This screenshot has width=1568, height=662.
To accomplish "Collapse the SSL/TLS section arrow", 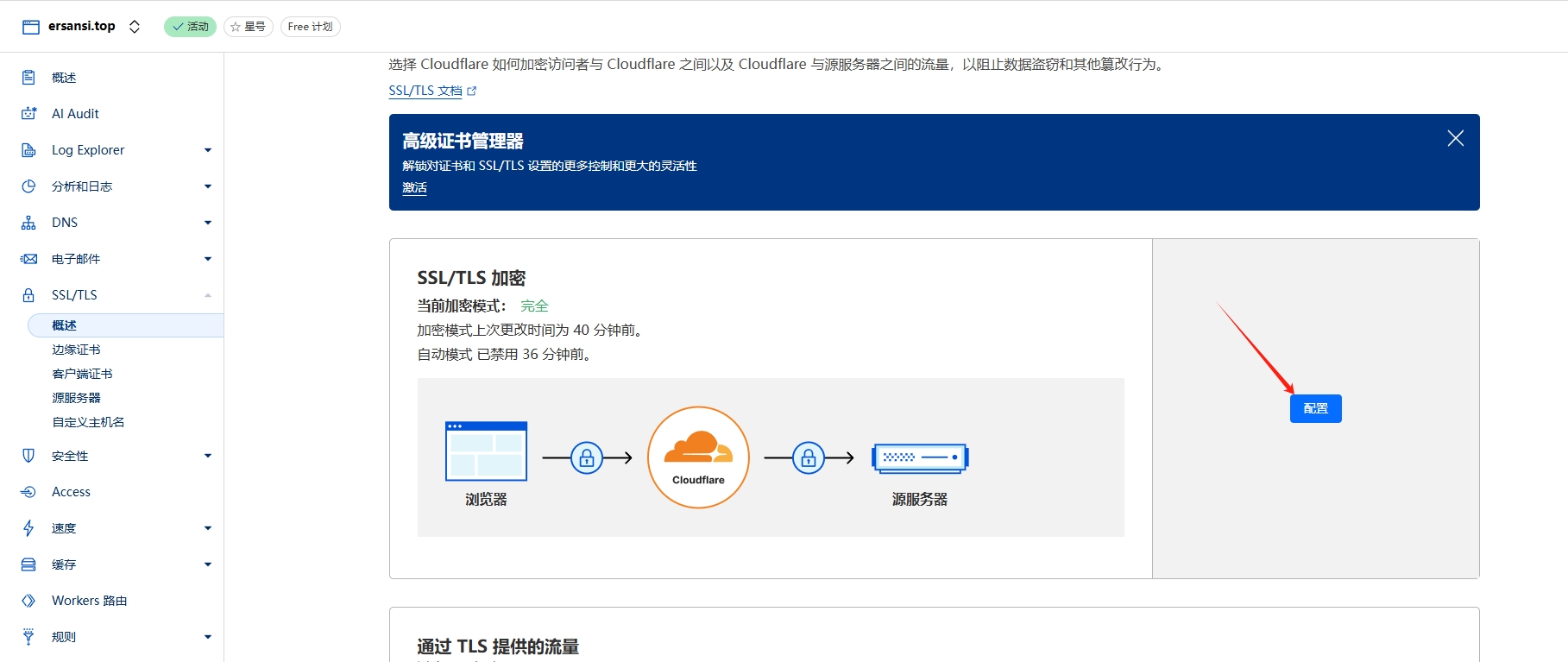I will click(x=208, y=295).
